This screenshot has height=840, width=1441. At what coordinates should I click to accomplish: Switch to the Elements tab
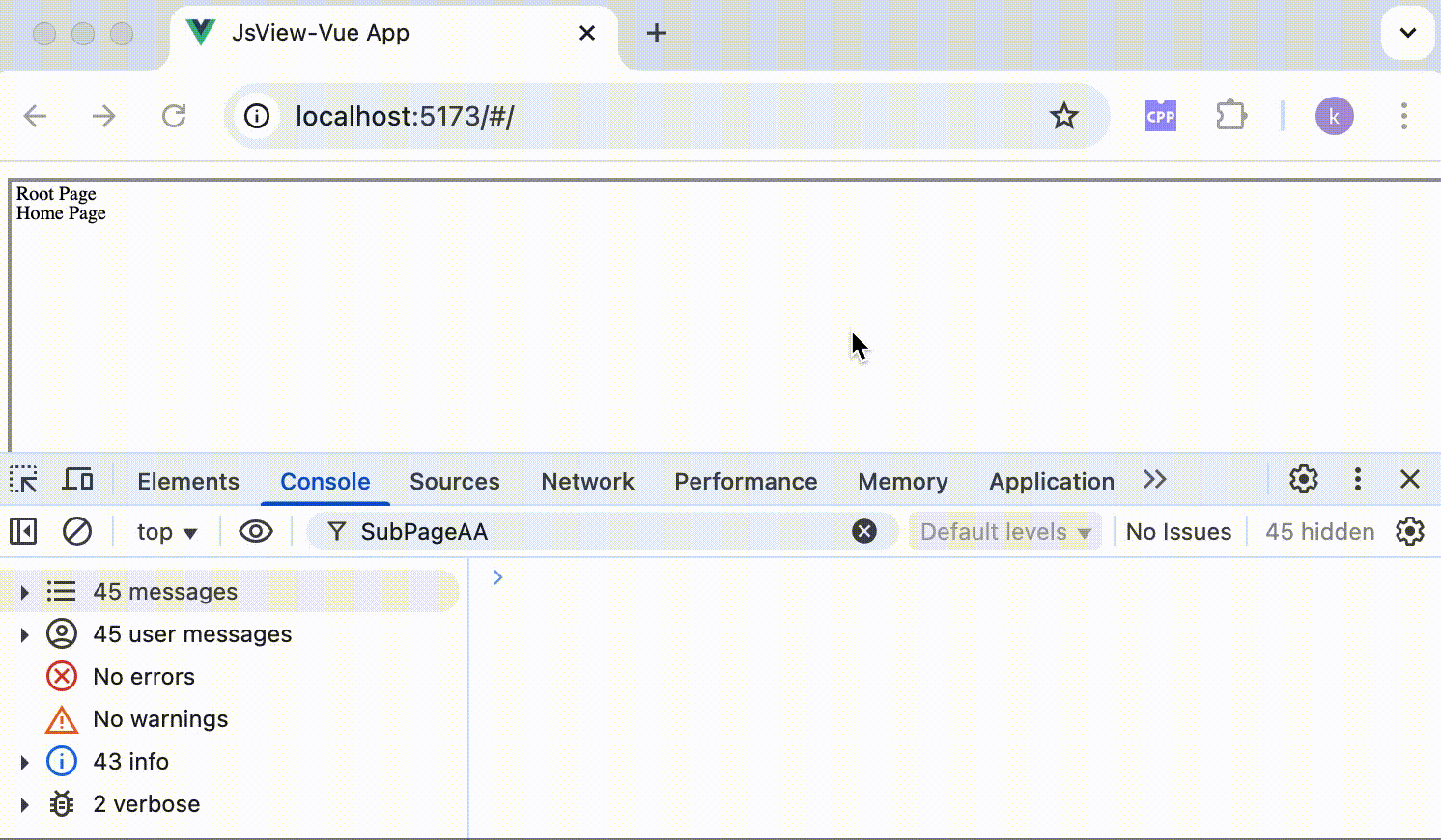click(x=188, y=481)
